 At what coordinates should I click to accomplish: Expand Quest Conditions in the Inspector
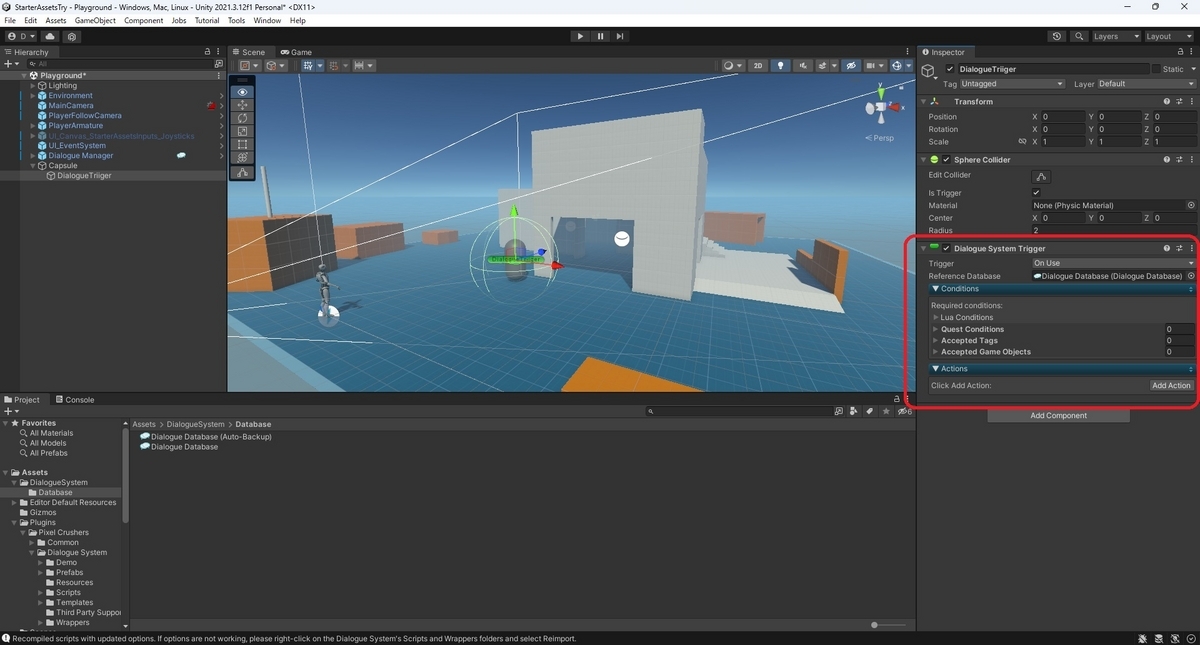click(x=935, y=328)
